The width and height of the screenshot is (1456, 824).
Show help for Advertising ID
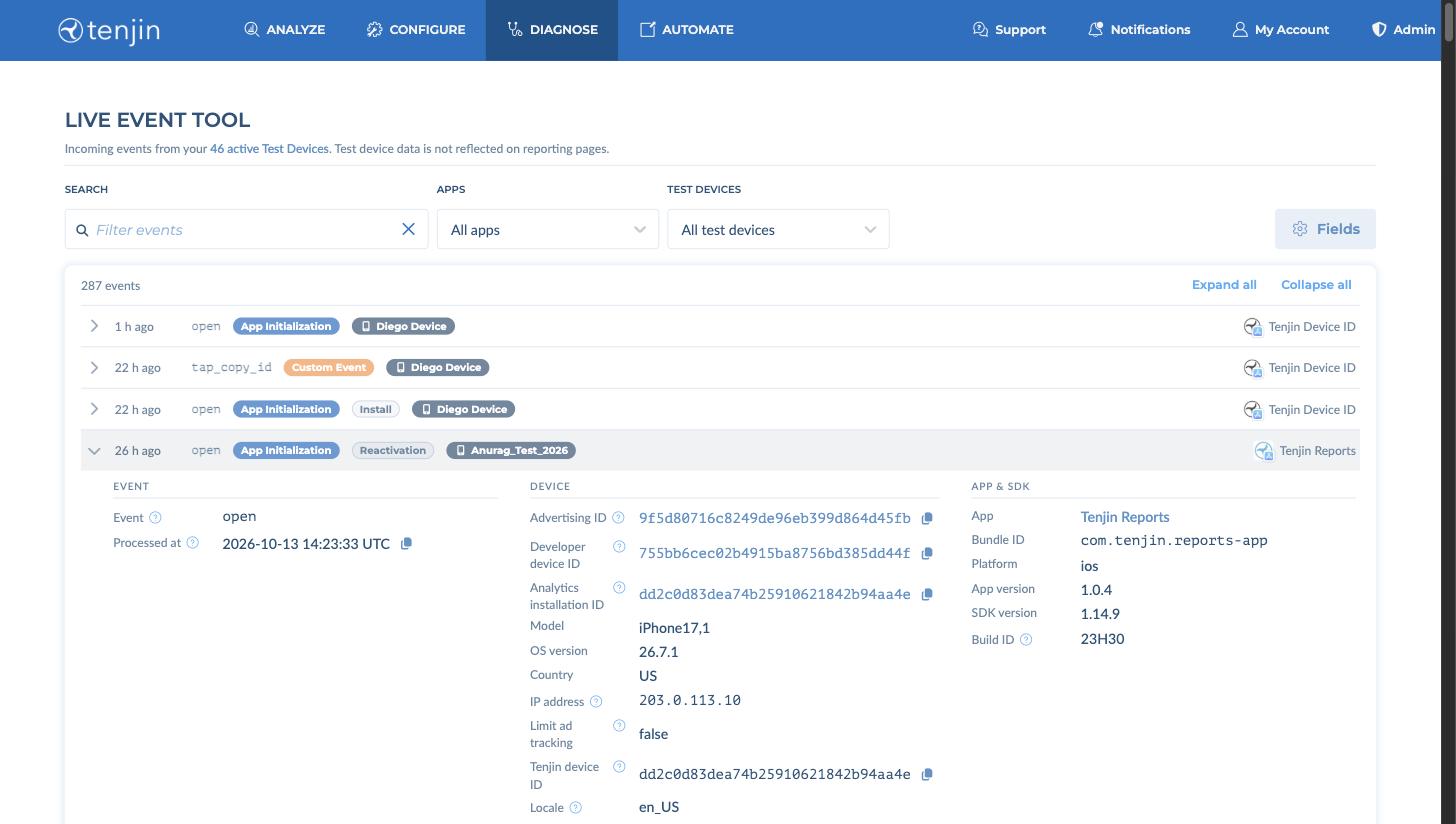pos(618,518)
